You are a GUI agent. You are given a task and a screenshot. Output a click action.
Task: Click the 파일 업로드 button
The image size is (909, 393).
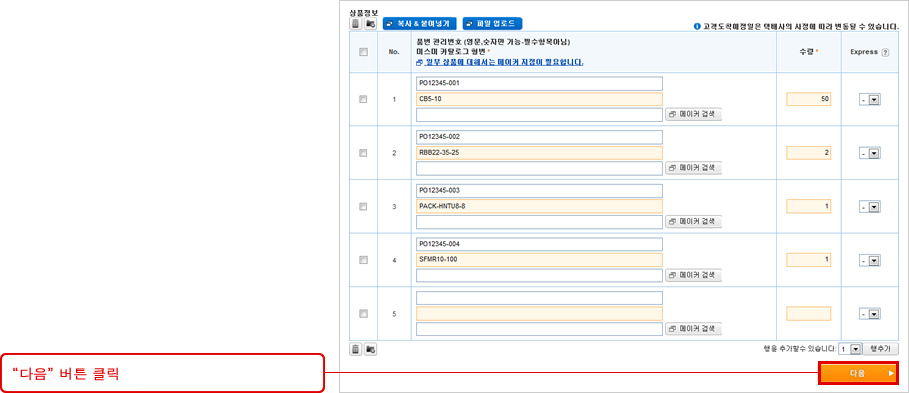pyautogui.click(x=493, y=24)
